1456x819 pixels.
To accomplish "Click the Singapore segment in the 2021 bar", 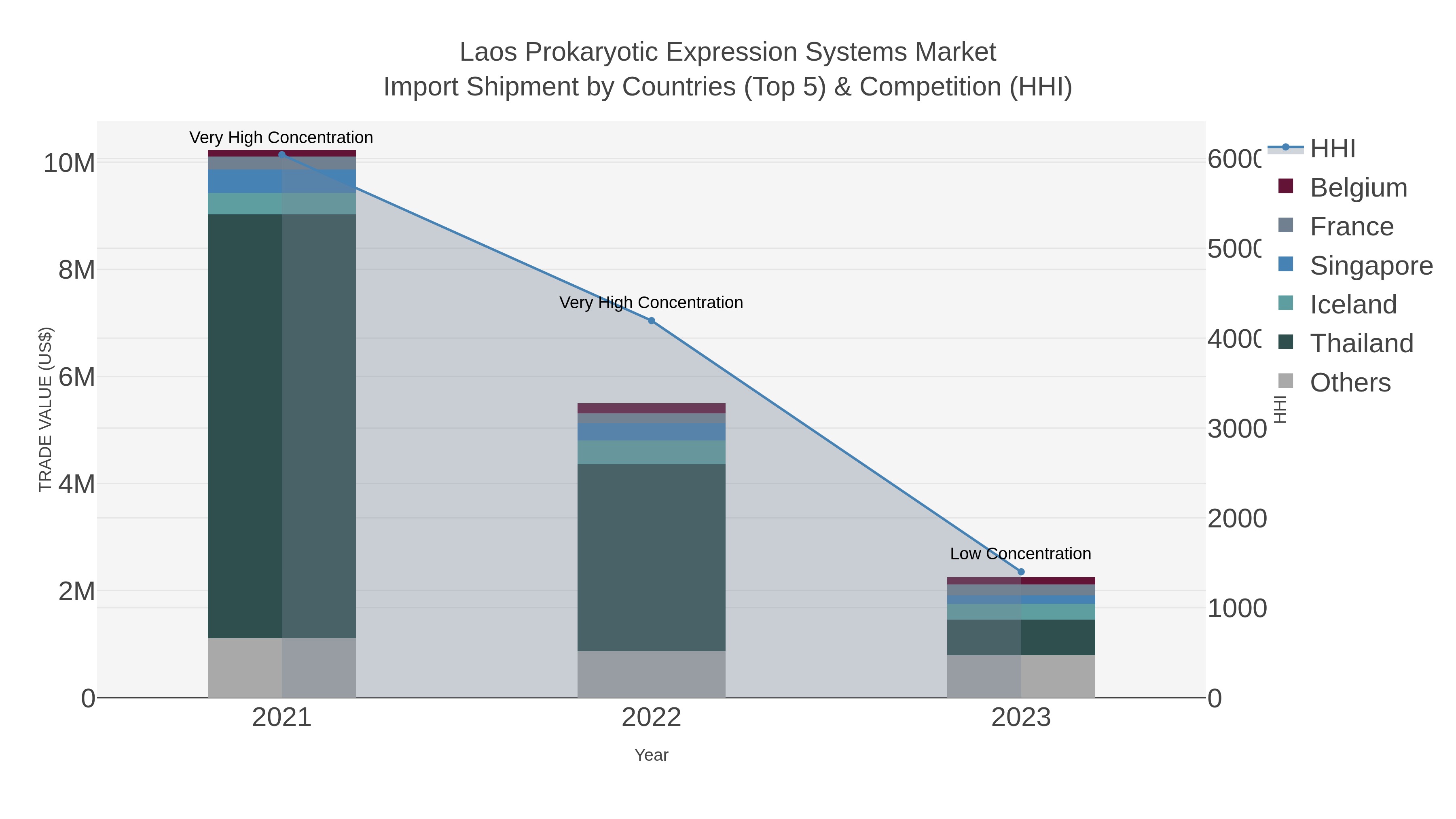I will (x=282, y=182).
